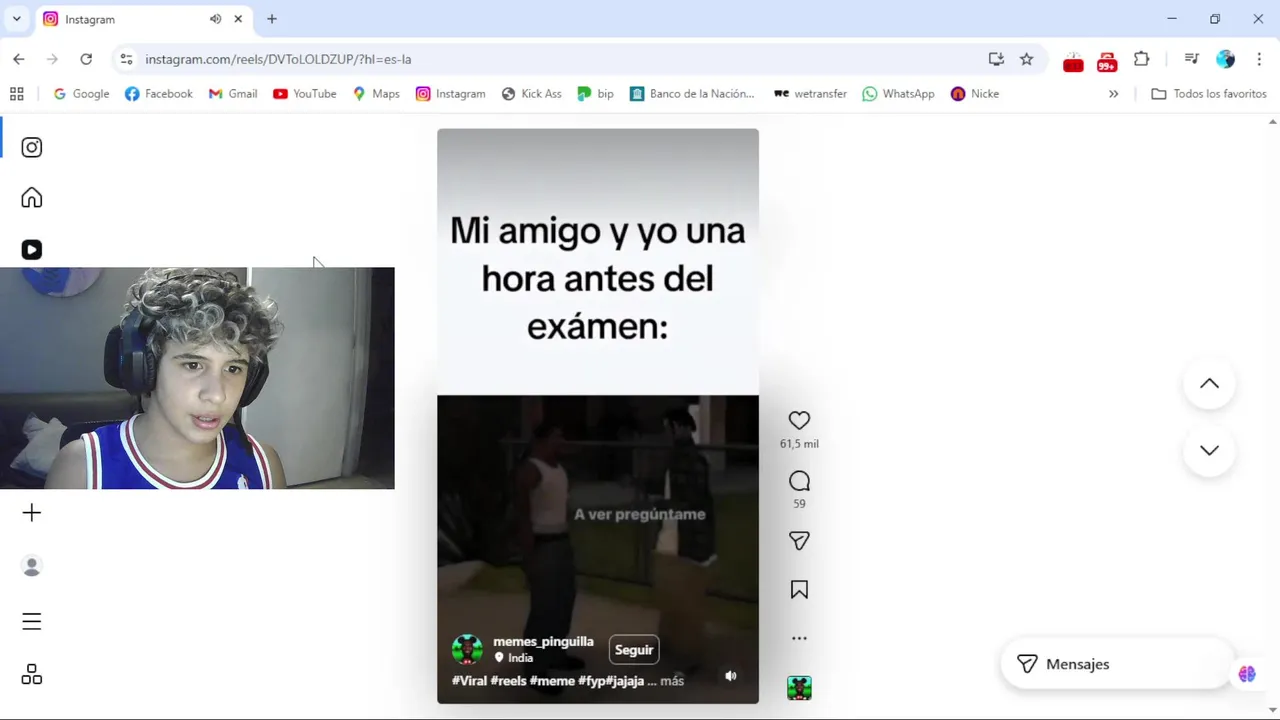The height and width of the screenshot is (720, 1280).
Task: Open Extensions puzzle icon
Action: (1141, 59)
